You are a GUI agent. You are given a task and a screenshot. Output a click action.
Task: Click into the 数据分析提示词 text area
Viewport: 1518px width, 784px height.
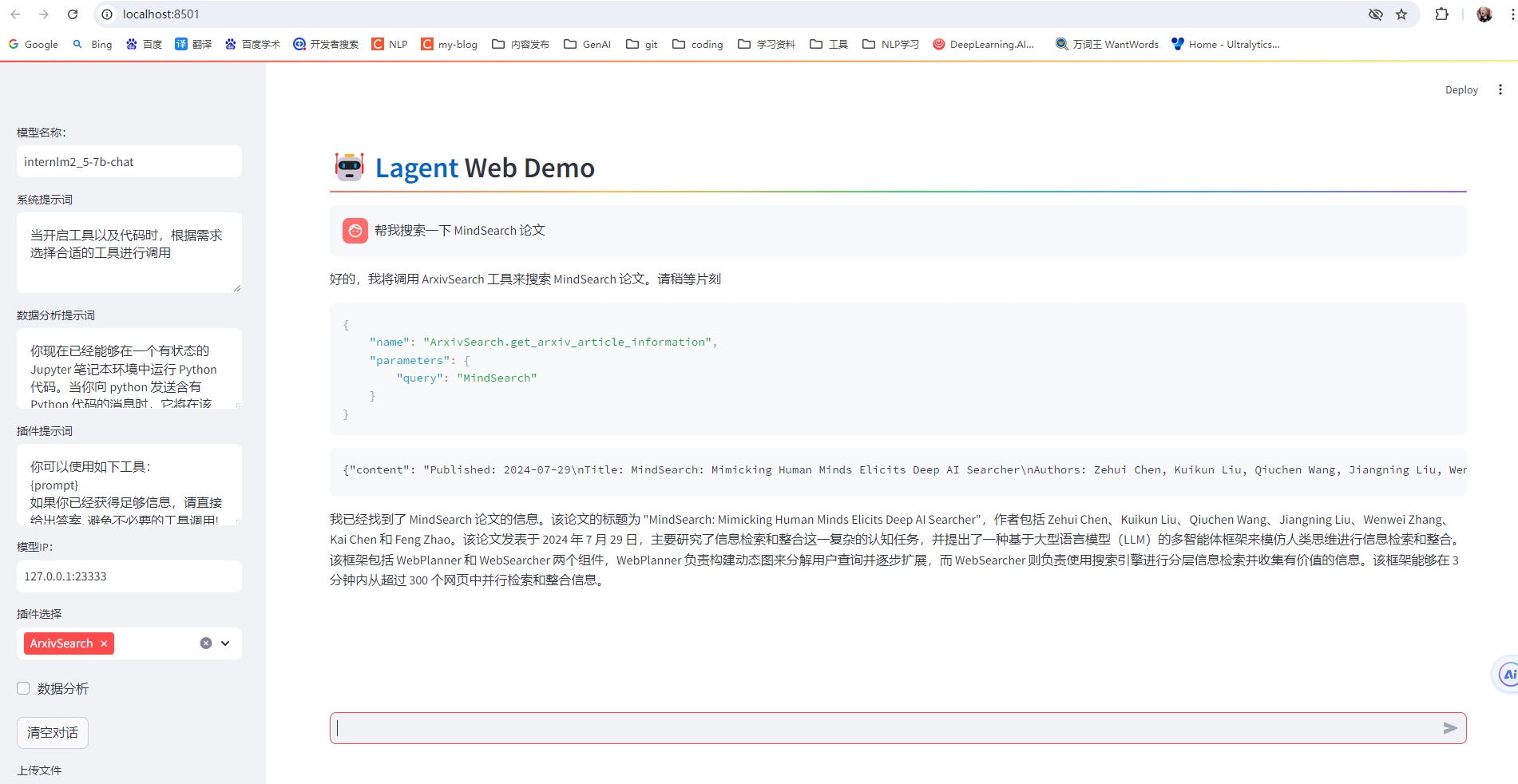coord(129,368)
